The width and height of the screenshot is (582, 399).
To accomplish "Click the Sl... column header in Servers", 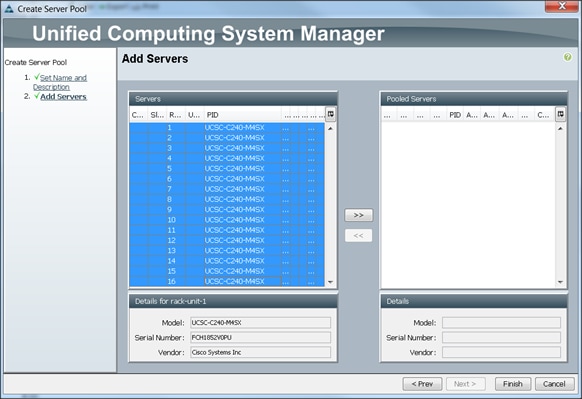I will (x=157, y=115).
